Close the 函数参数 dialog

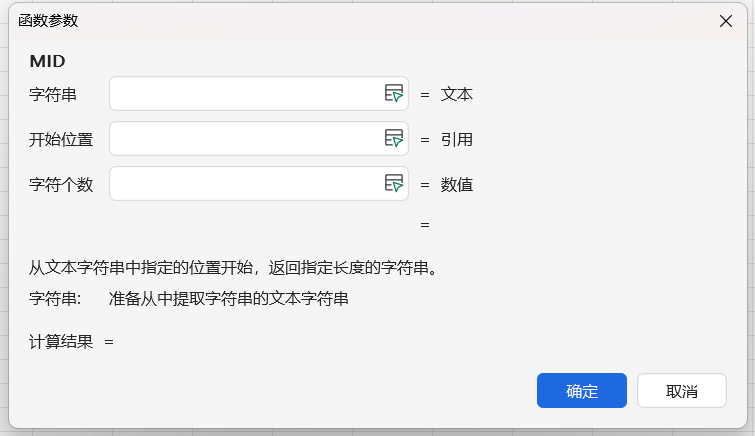pyautogui.click(x=726, y=21)
